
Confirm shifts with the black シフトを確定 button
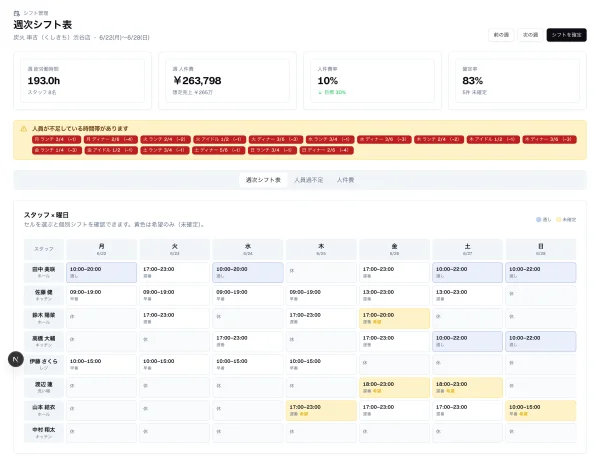point(566,35)
